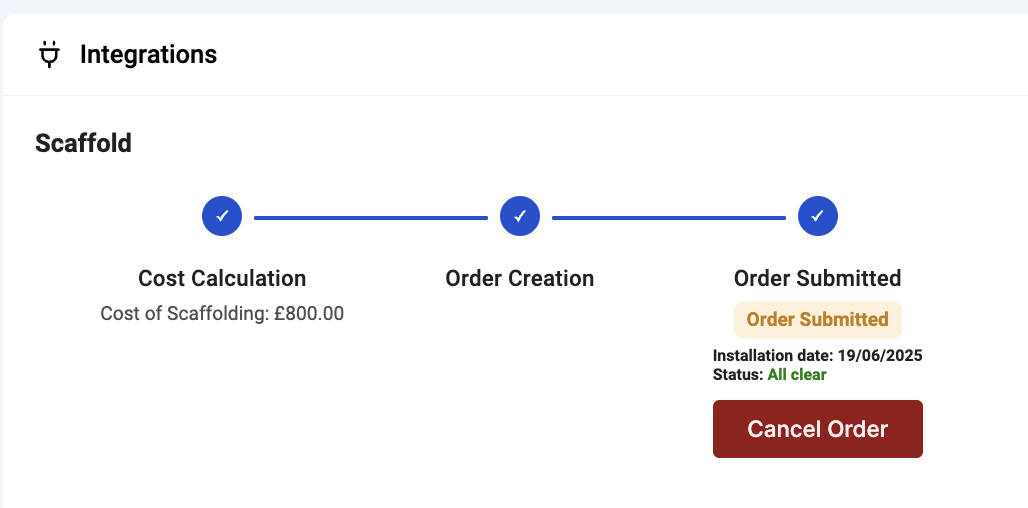Click the plug icon beside Integrations
Screen dimensions: 1028x508
[49, 54]
